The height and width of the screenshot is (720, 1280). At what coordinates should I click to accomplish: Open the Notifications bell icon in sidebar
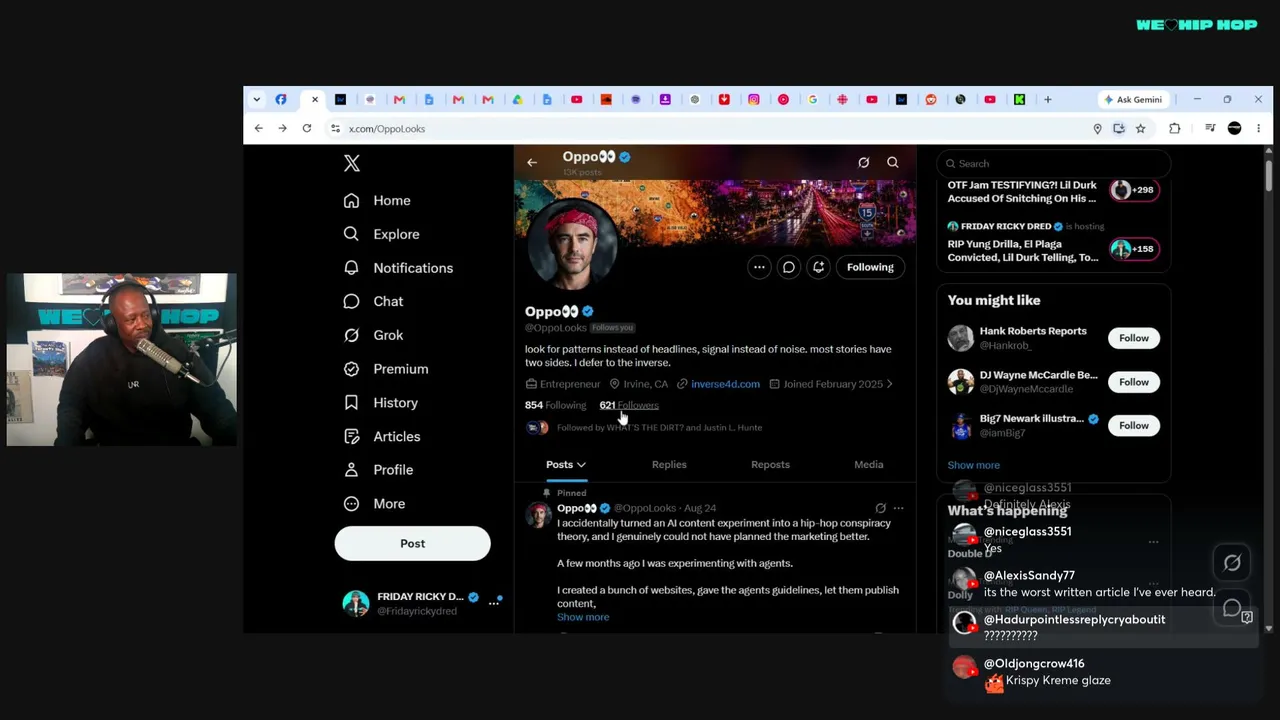tap(351, 268)
